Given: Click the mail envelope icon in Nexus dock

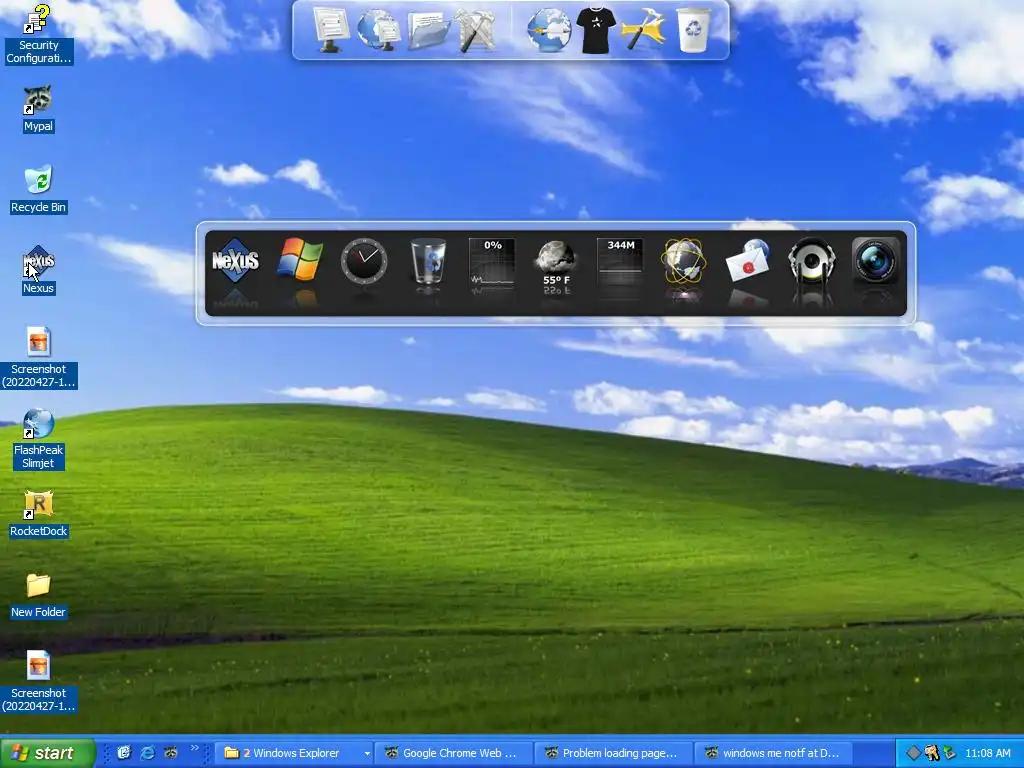Looking at the screenshot, I should click(x=747, y=261).
